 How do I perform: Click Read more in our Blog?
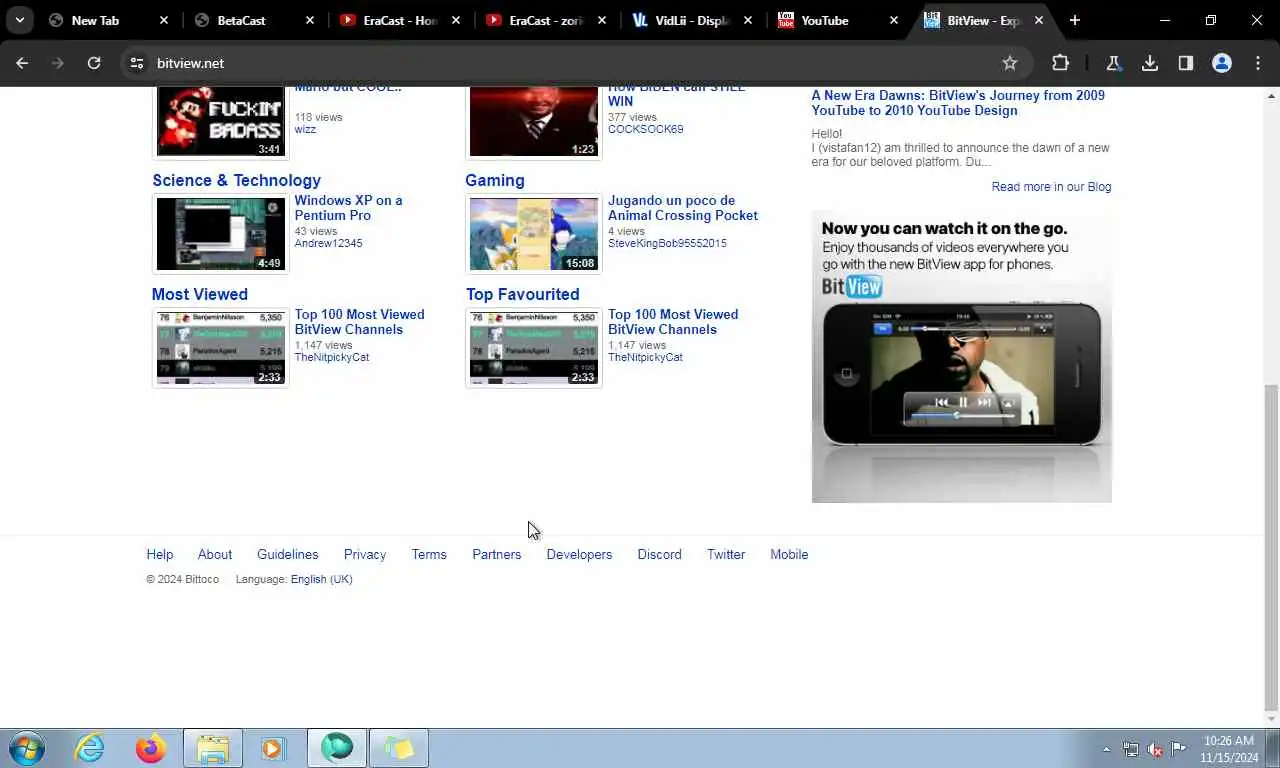coord(1051,187)
